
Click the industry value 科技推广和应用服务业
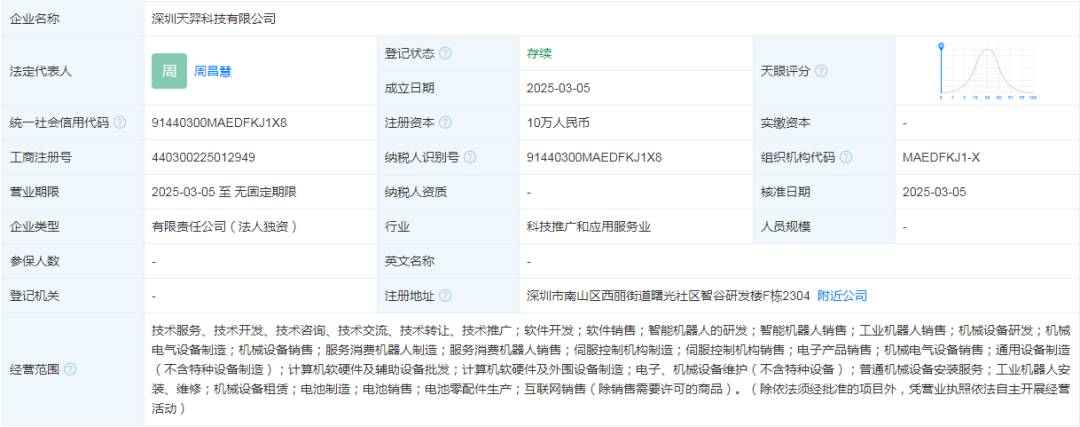click(x=588, y=227)
